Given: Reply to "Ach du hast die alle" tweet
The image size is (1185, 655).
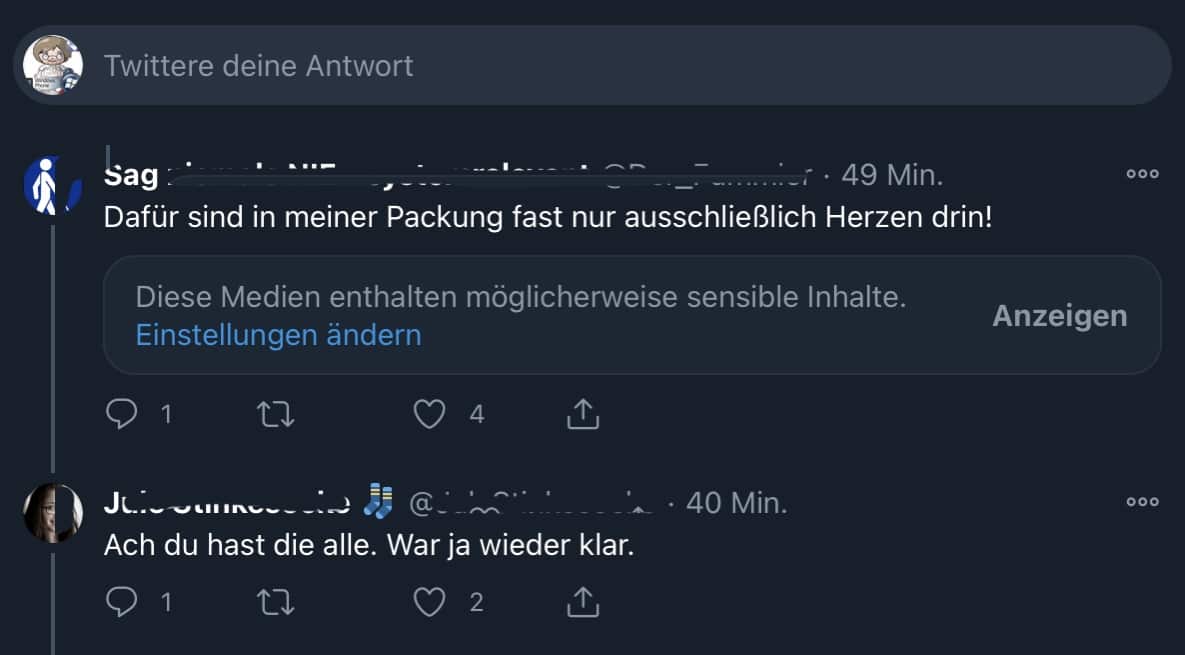Looking at the screenshot, I should tap(121, 601).
